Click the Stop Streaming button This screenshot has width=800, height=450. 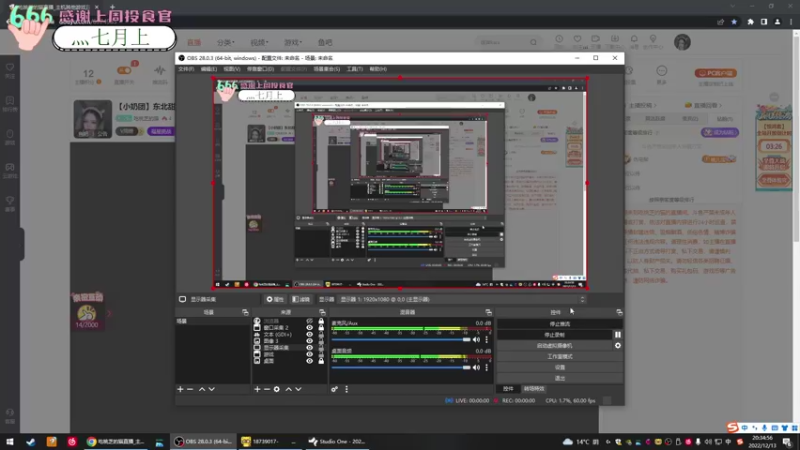click(x=560, y=324)
